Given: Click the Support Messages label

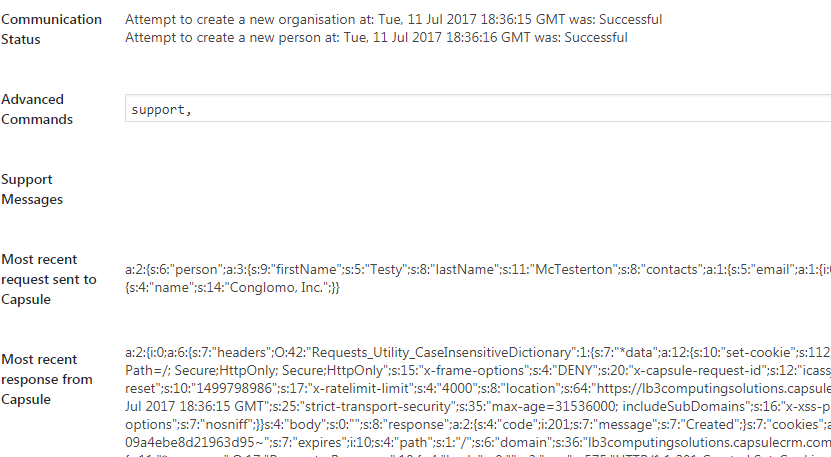Looking at the screenshot, I should pyautogui.click(x=32, y=189).
